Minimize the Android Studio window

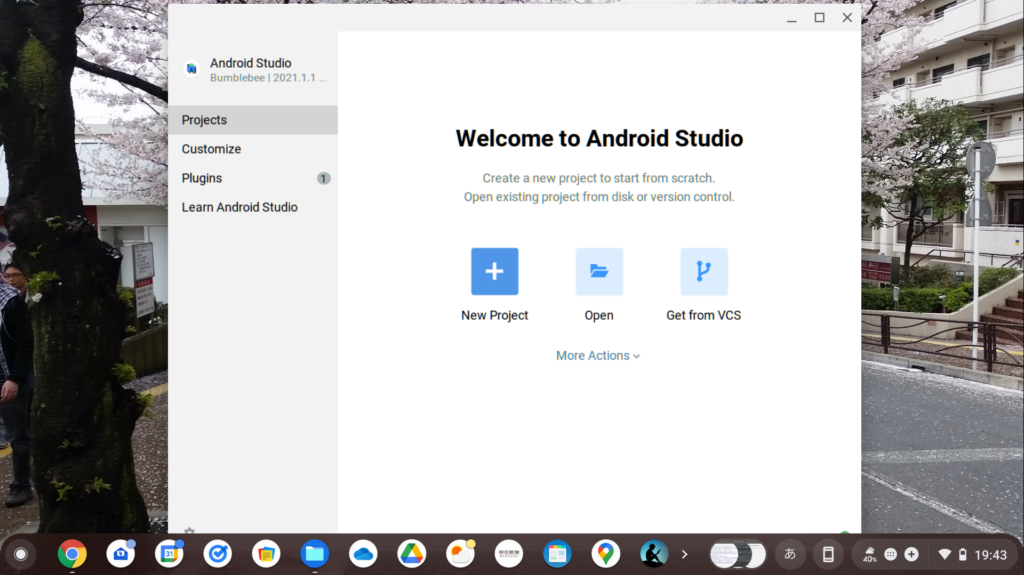(792, 18)
